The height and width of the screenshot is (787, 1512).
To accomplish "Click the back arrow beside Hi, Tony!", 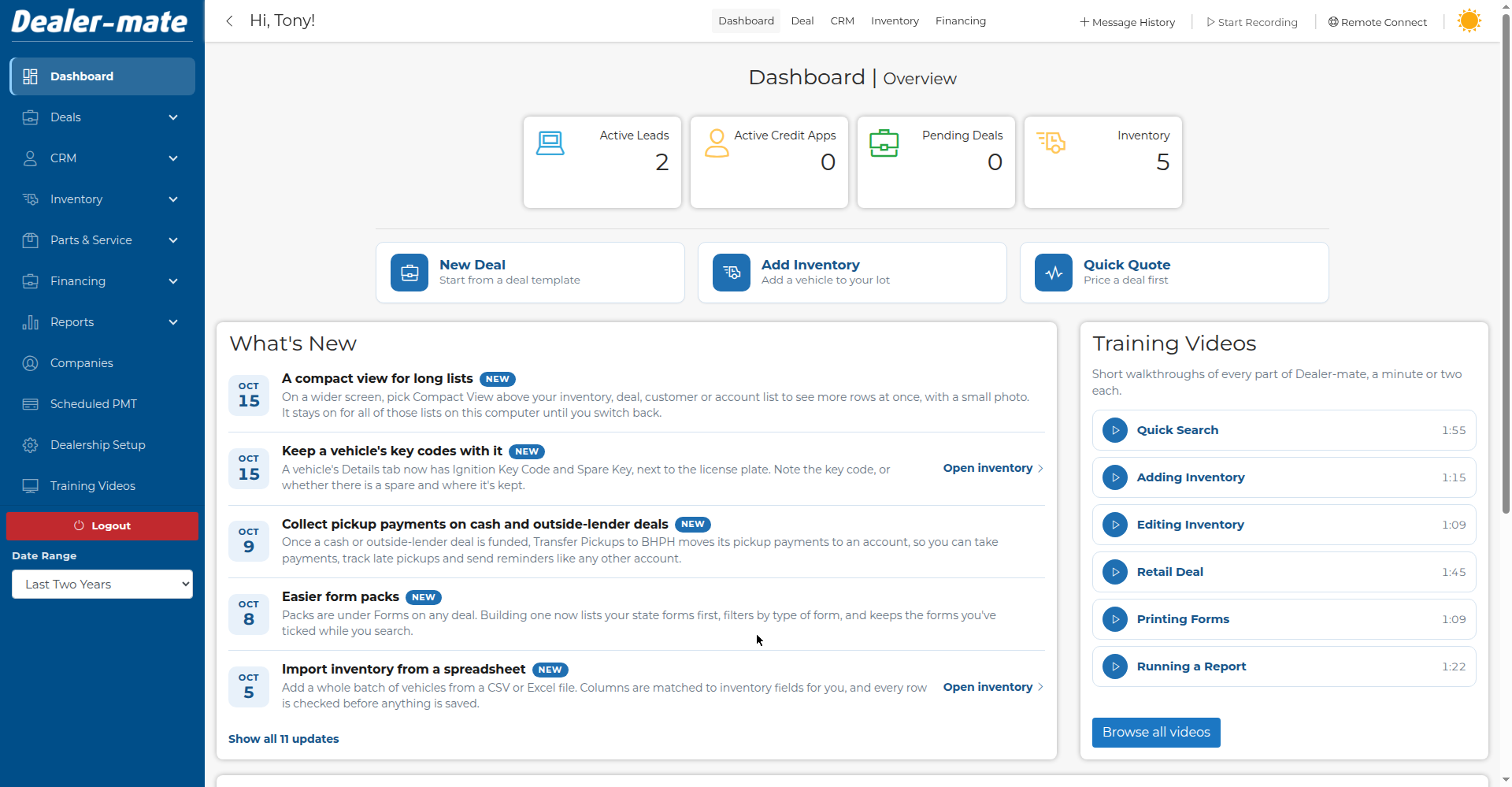I will pyautogui.click(x=229, y=21).
